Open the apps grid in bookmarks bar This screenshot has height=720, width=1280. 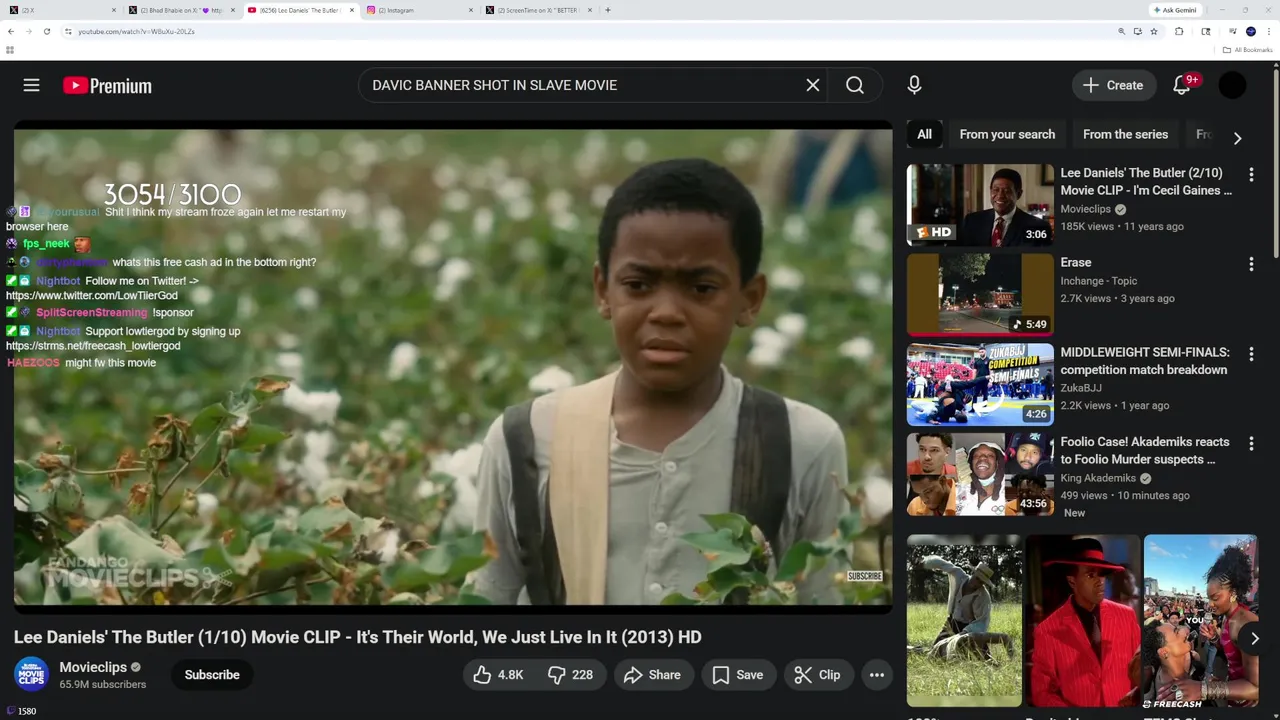[x=10, y=49]
